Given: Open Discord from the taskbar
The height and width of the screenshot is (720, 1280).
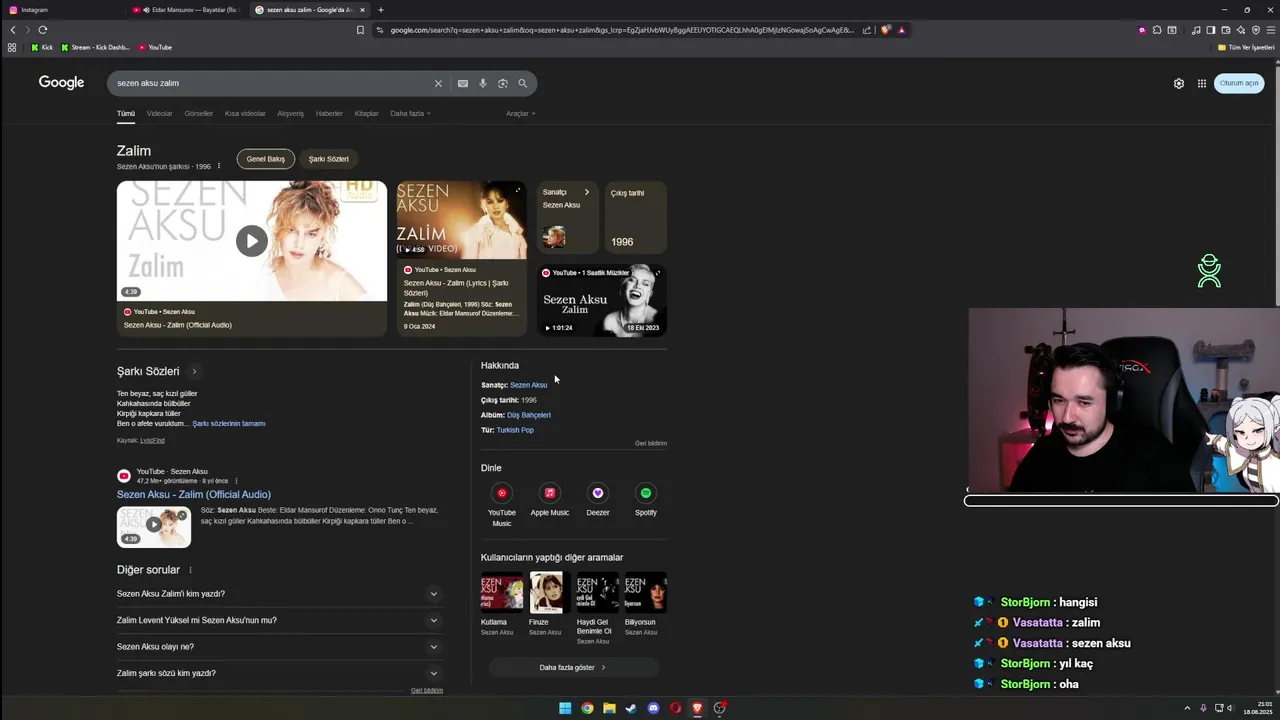Looking at the screenshot, I should pos(653,708).
